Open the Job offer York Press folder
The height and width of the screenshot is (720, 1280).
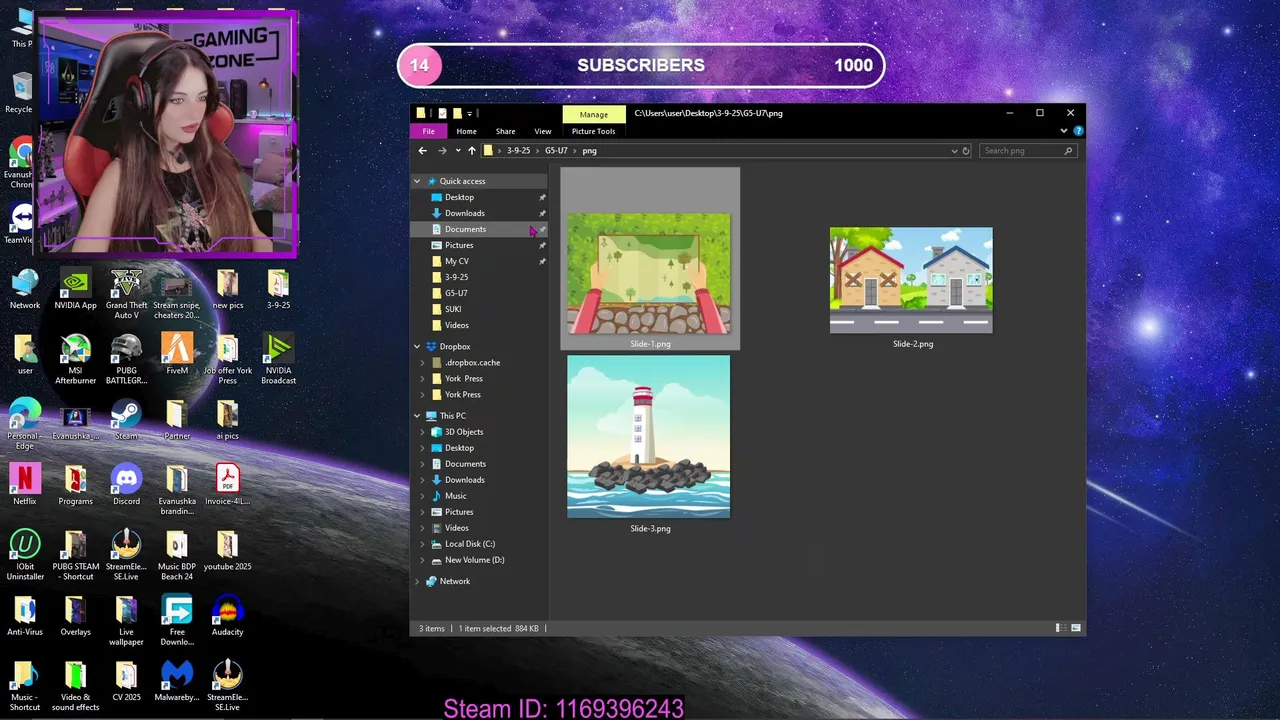[227, 359]
